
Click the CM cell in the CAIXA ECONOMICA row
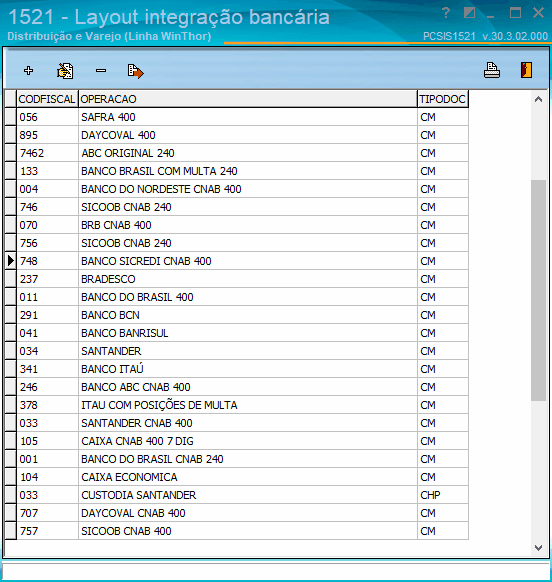click(443, 477)
